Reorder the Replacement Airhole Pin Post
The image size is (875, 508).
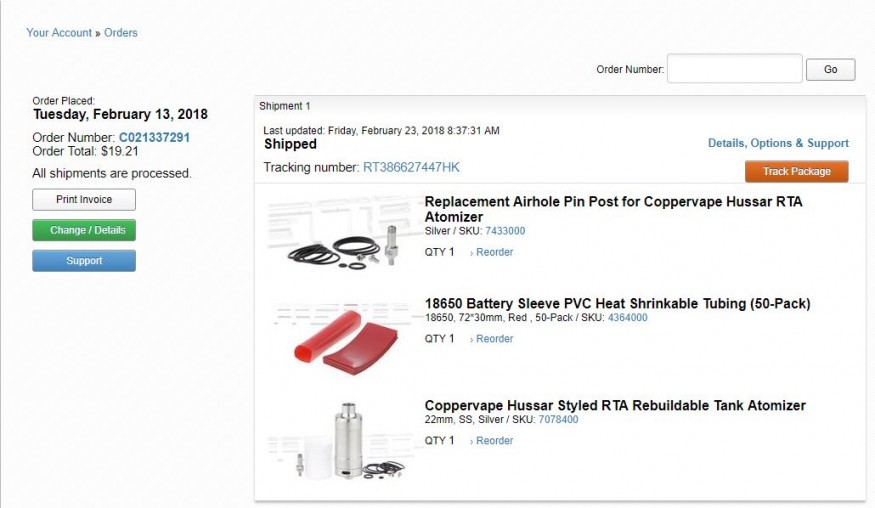(492, 252)
